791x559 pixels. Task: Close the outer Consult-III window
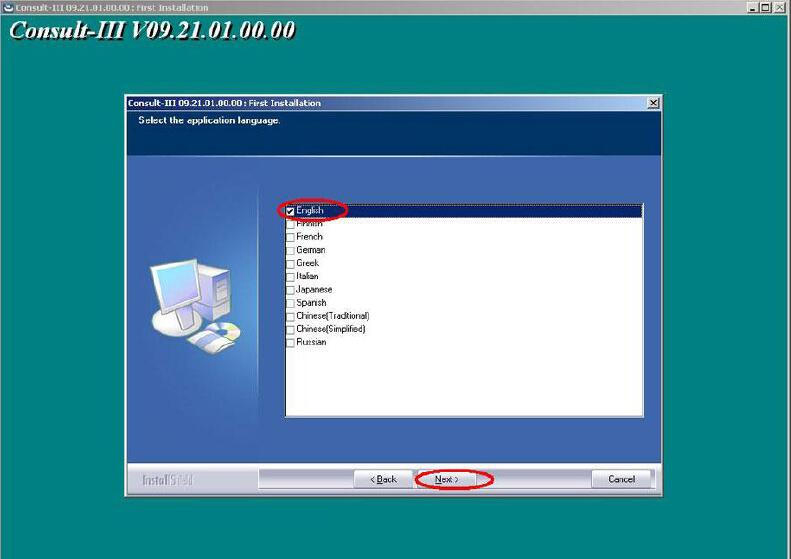tap(778, 7)
